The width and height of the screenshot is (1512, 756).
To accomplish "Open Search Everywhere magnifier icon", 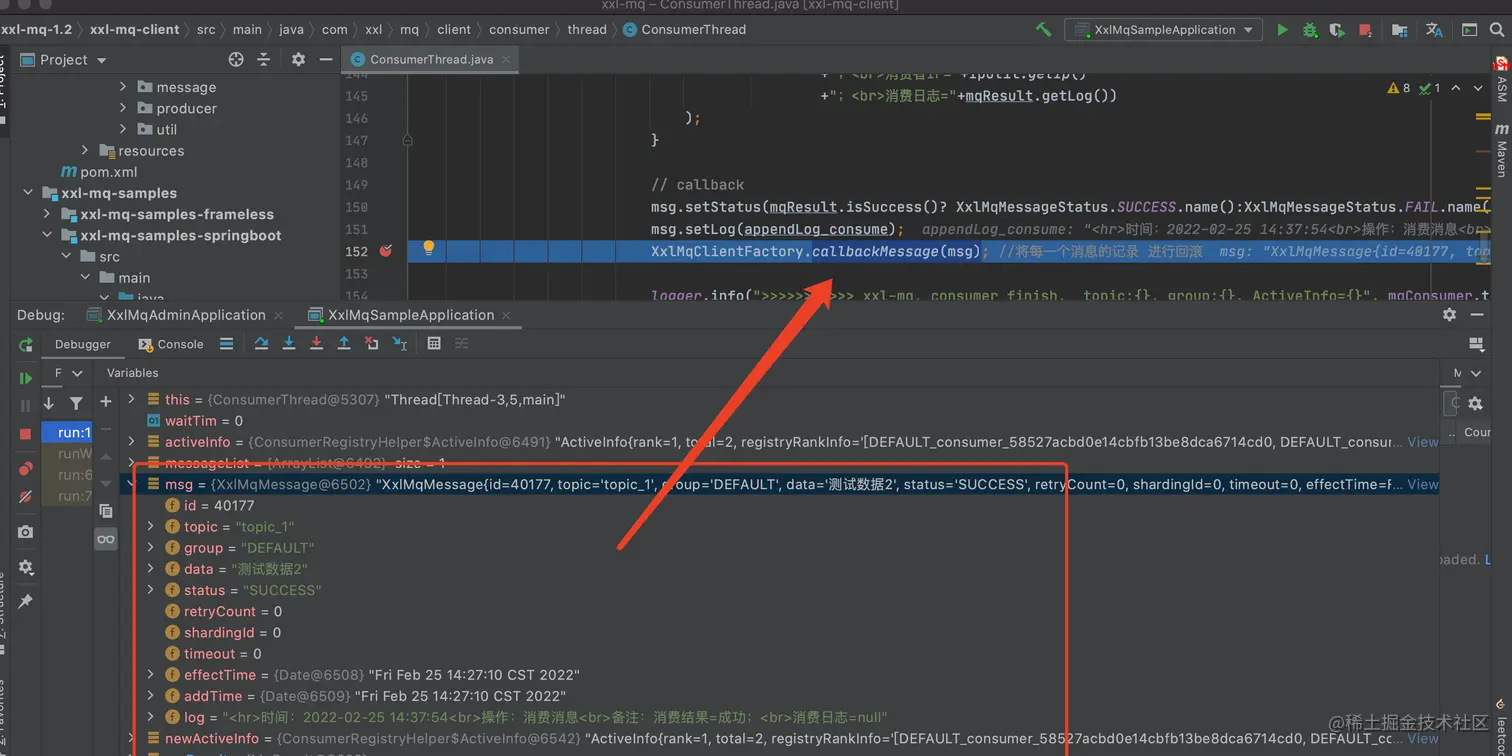I will pos(1496,30).
